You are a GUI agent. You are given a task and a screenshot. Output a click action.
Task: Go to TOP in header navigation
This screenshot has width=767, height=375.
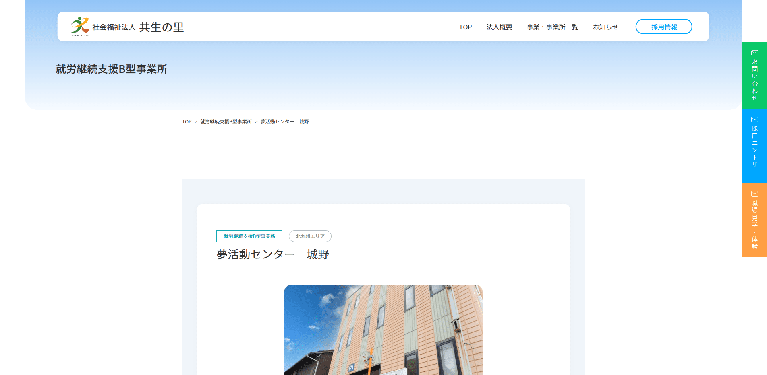click(466, 27)
